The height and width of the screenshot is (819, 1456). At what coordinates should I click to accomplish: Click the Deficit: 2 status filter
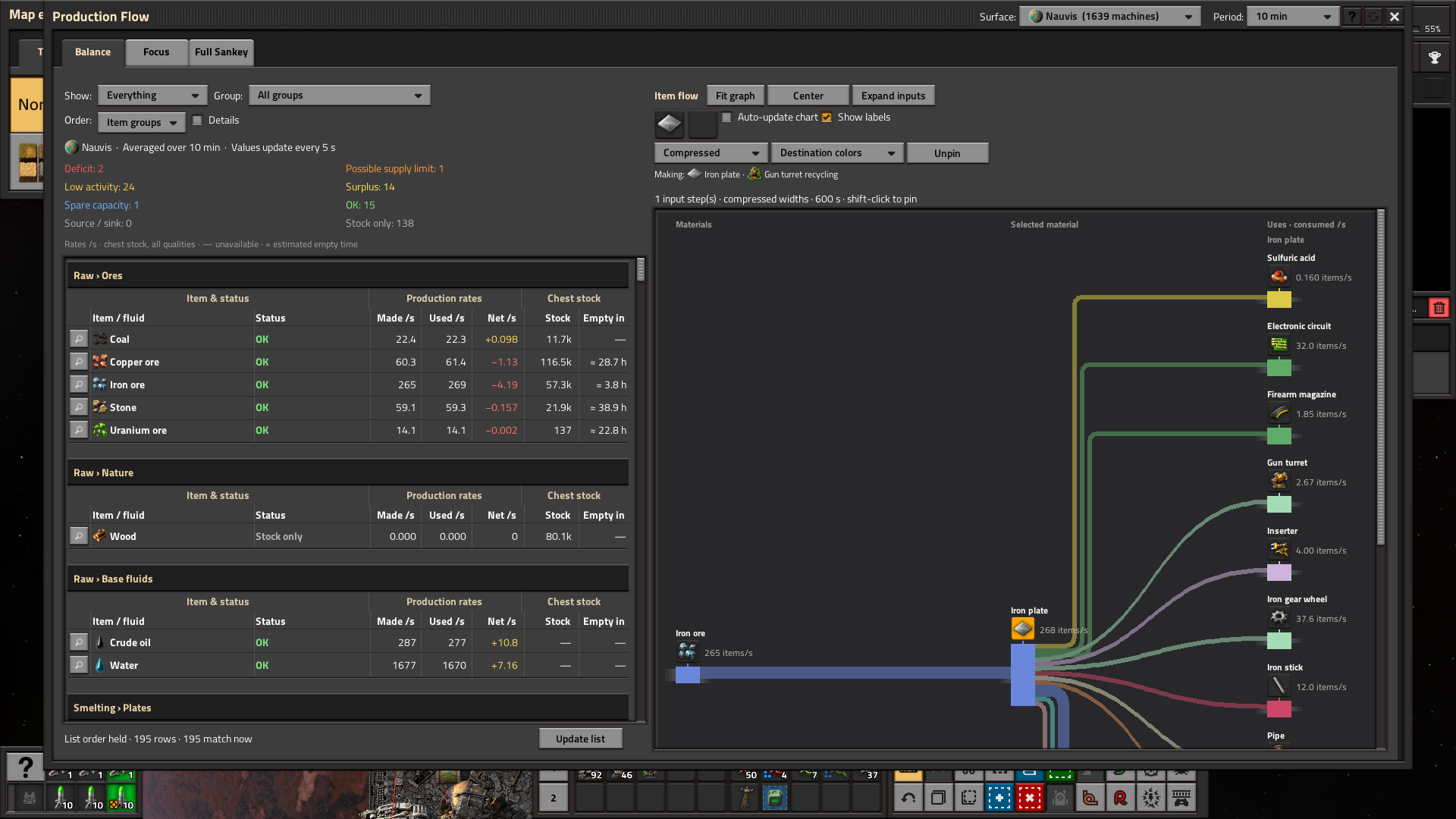(84, 169)
